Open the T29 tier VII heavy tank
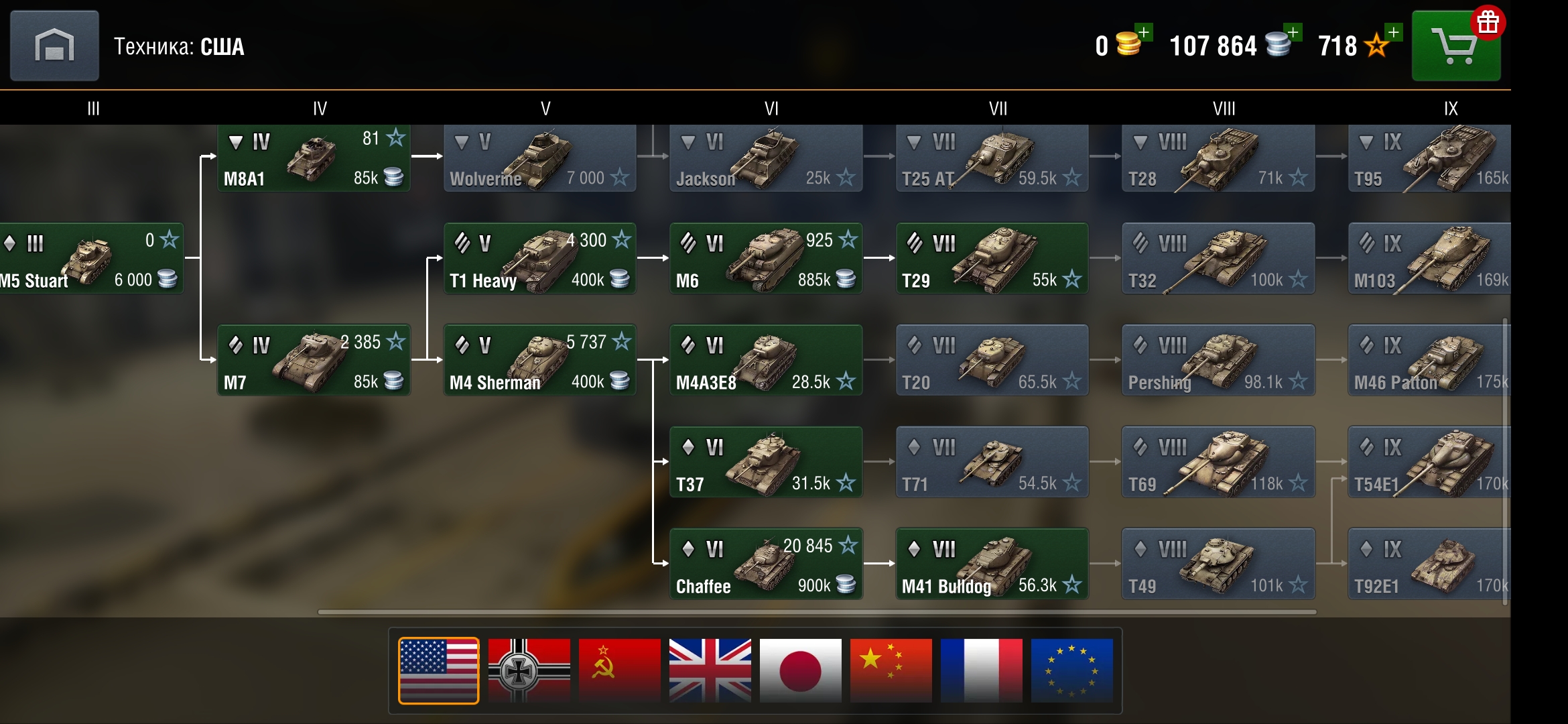 (992, 259)
